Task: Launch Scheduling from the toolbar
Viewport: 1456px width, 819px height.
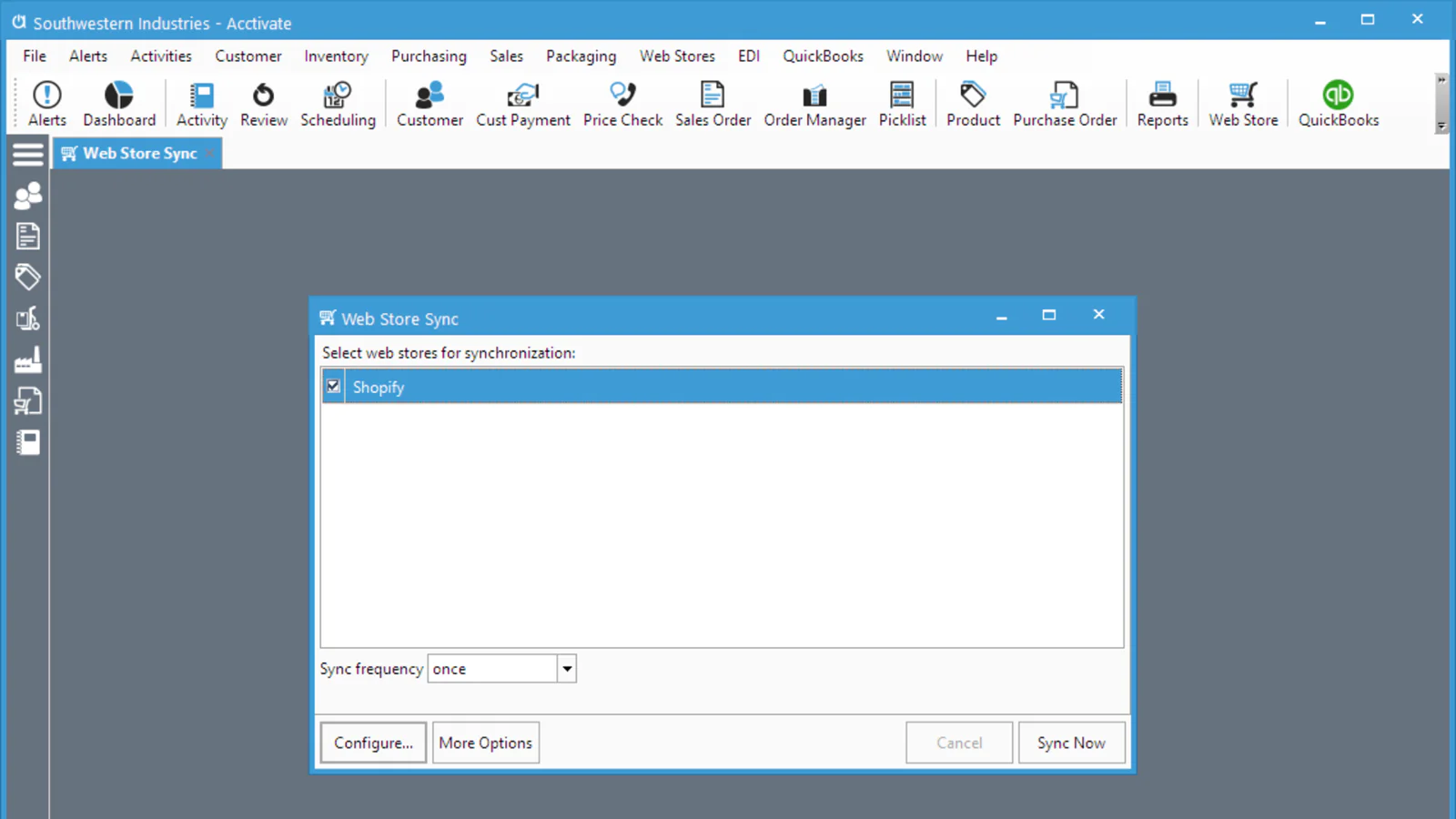Action: tap(338, 104)
